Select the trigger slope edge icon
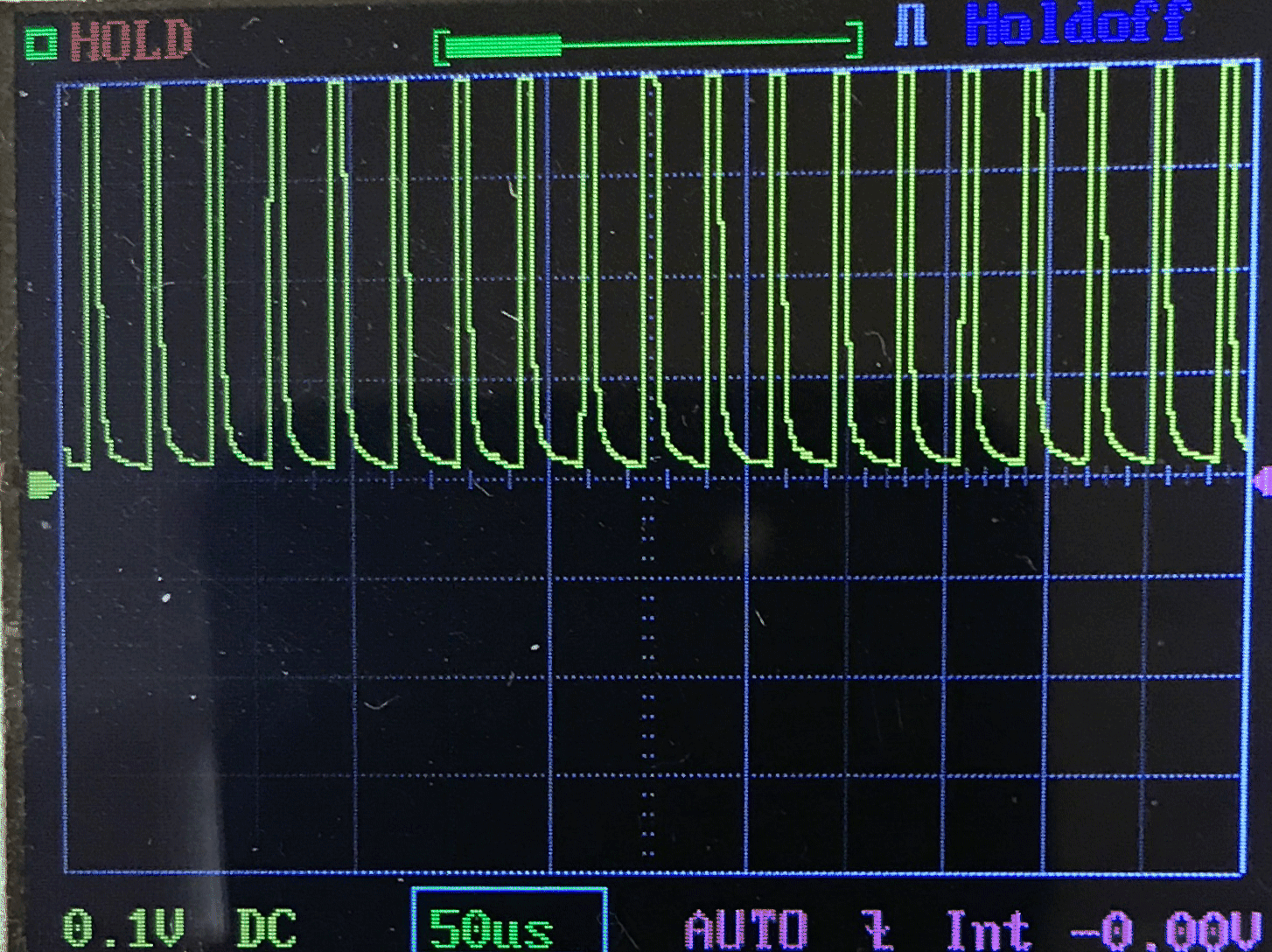This screenshot has width=1272, height=952. click(x=877, y=929)
